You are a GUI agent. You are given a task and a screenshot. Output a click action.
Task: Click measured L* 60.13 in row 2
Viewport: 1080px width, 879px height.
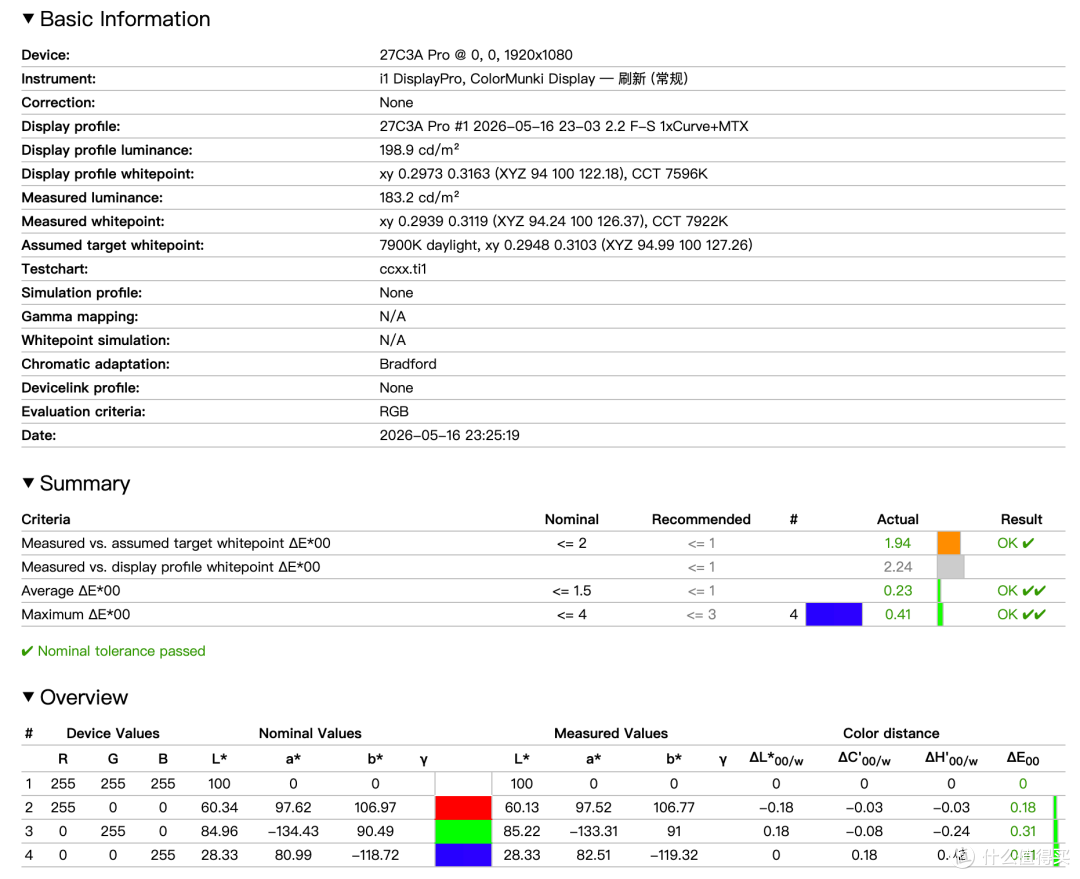tap(521, 807)
